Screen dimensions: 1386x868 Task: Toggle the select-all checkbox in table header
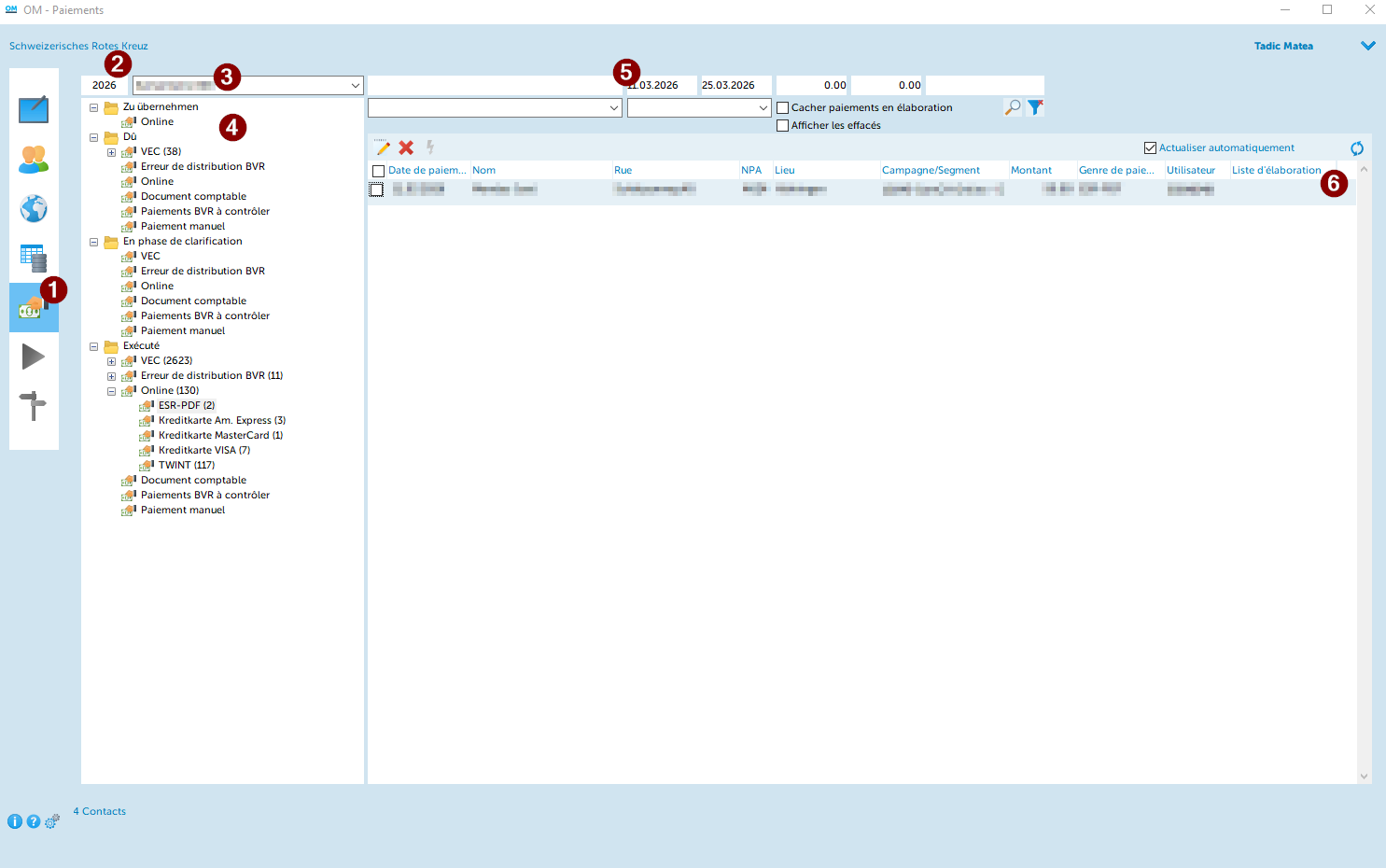click(378, 171)
